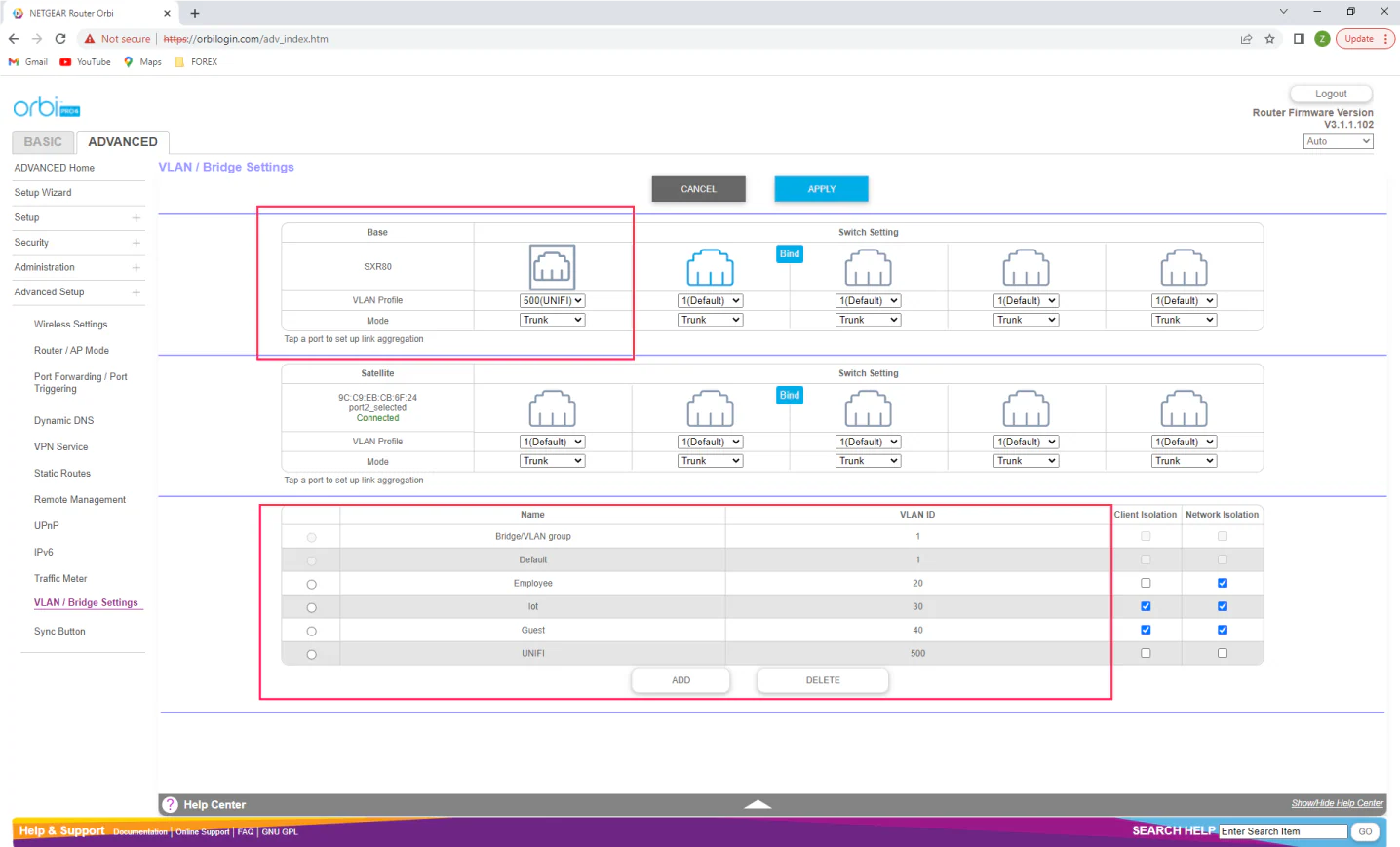The height and width of the screenshot is (847, 1400).
Task: Enable Client Isolation for Employee VLAN
Action: pyautogui.click(x=1146, y=583)
